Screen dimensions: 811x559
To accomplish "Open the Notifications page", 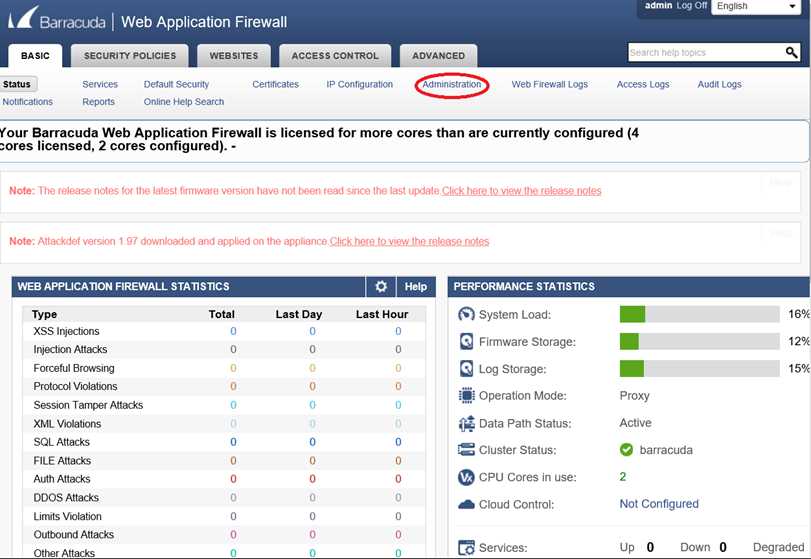I will click(x=27, y=102).
